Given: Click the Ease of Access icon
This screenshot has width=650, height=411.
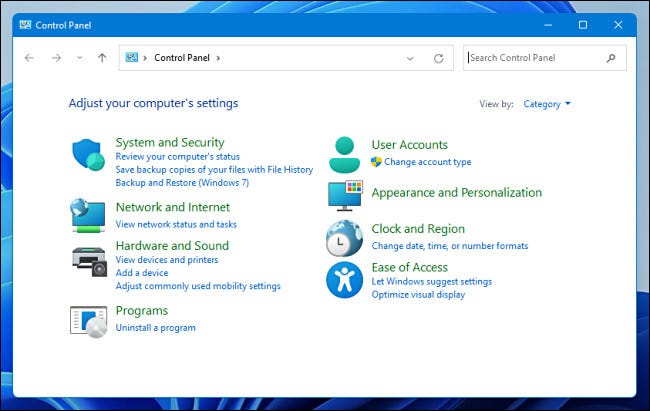Looking at the screenshot, I should pyautogui.click(x=345, y=280).
